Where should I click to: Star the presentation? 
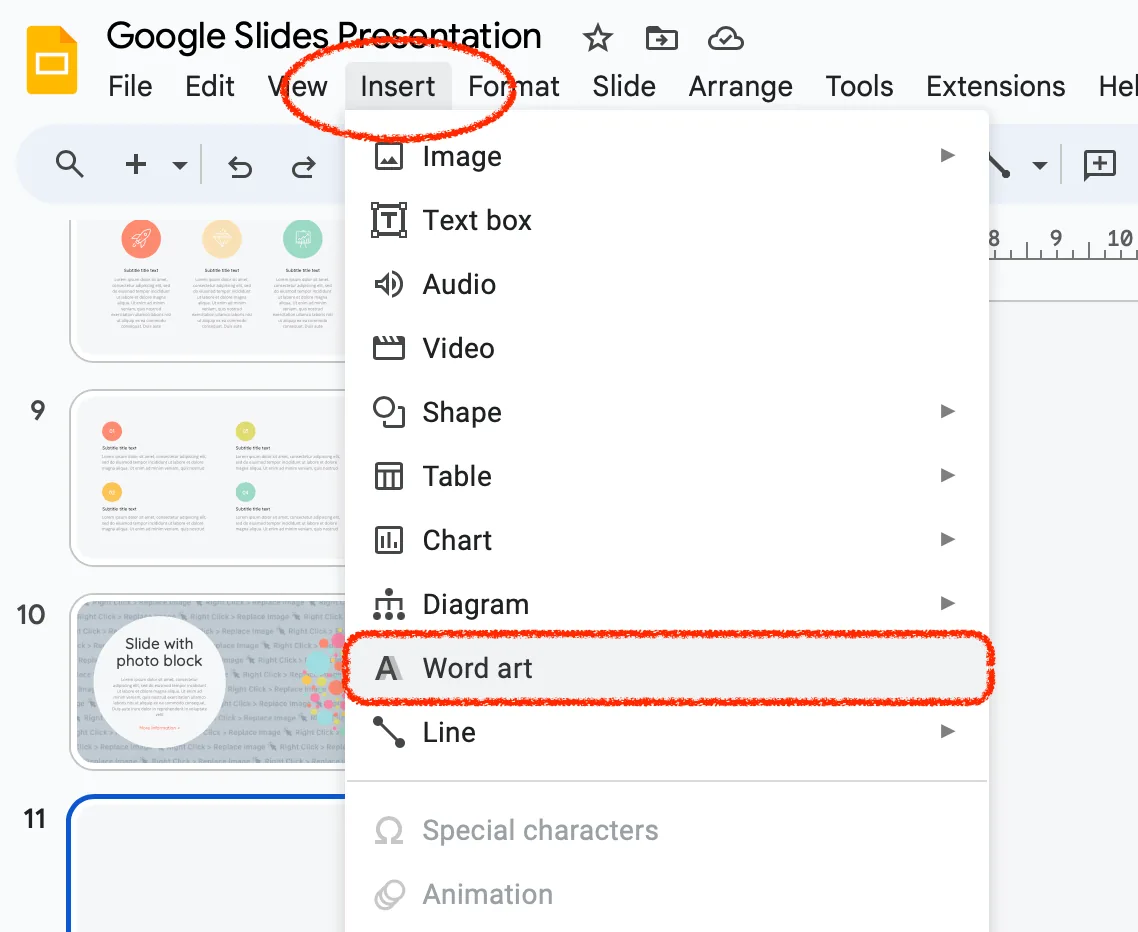click(x=598, y=38)
